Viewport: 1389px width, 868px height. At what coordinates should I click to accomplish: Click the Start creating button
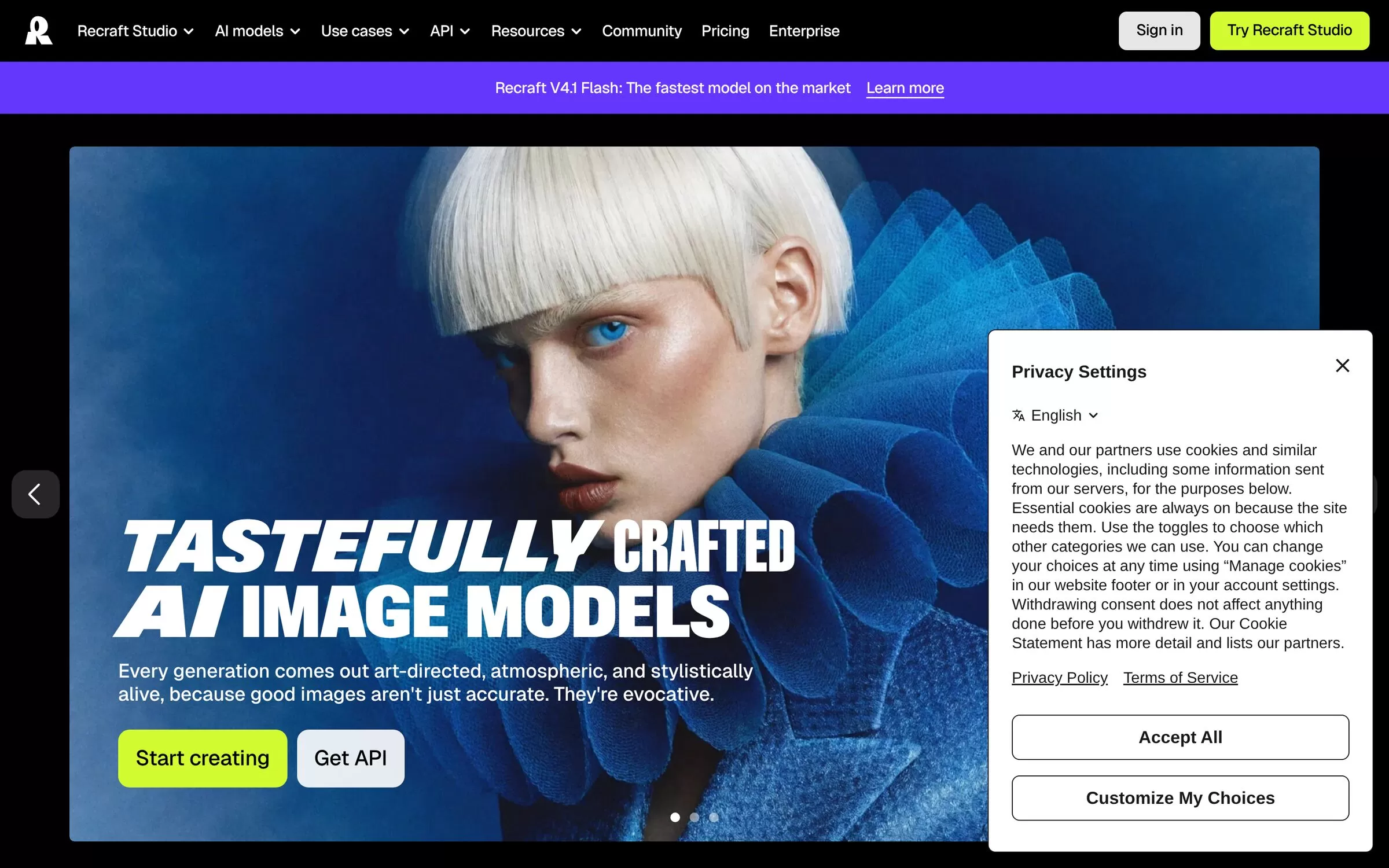203,758
